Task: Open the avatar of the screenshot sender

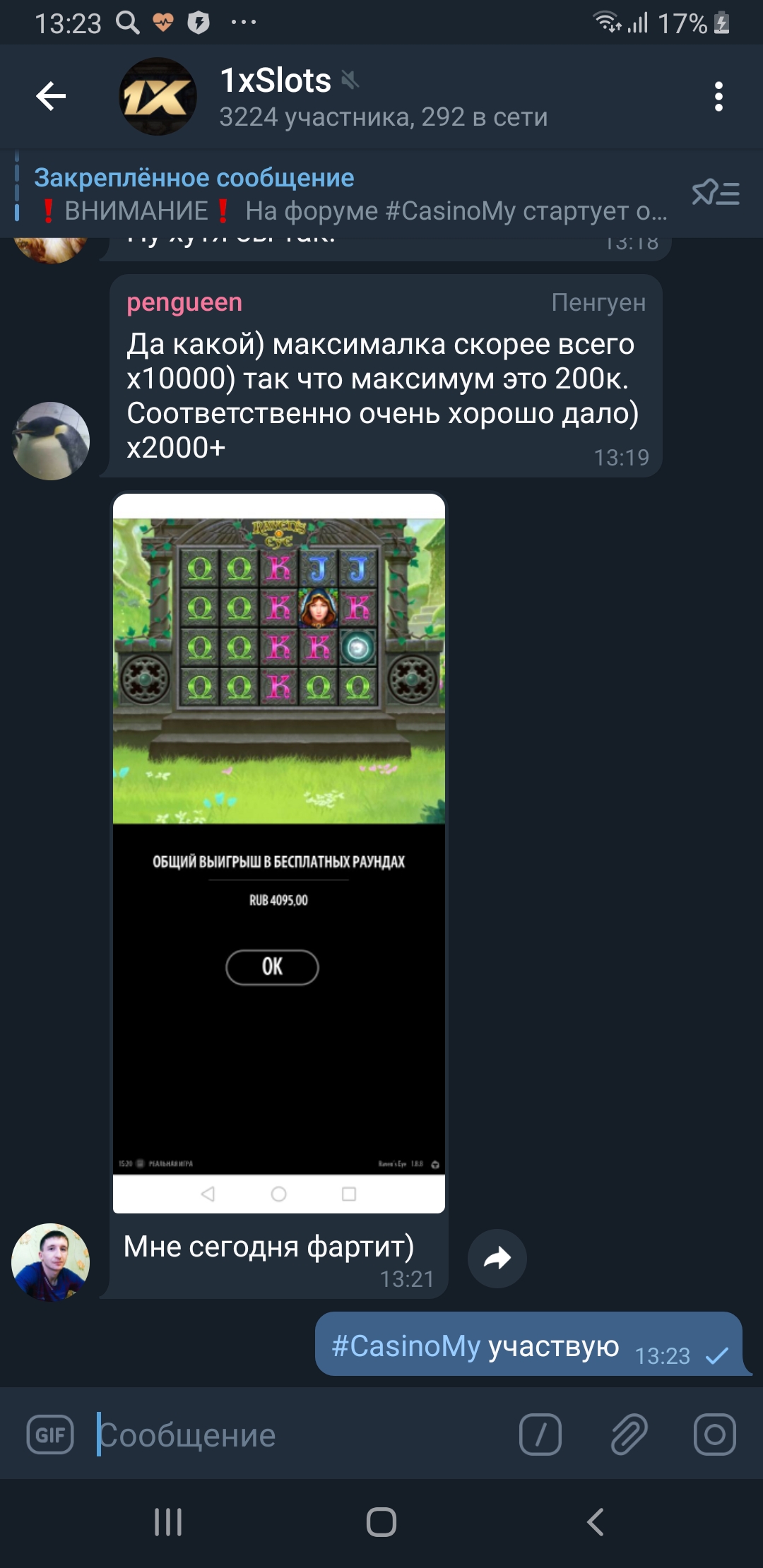Action: pyautogui.click(x=50, y=1262)
